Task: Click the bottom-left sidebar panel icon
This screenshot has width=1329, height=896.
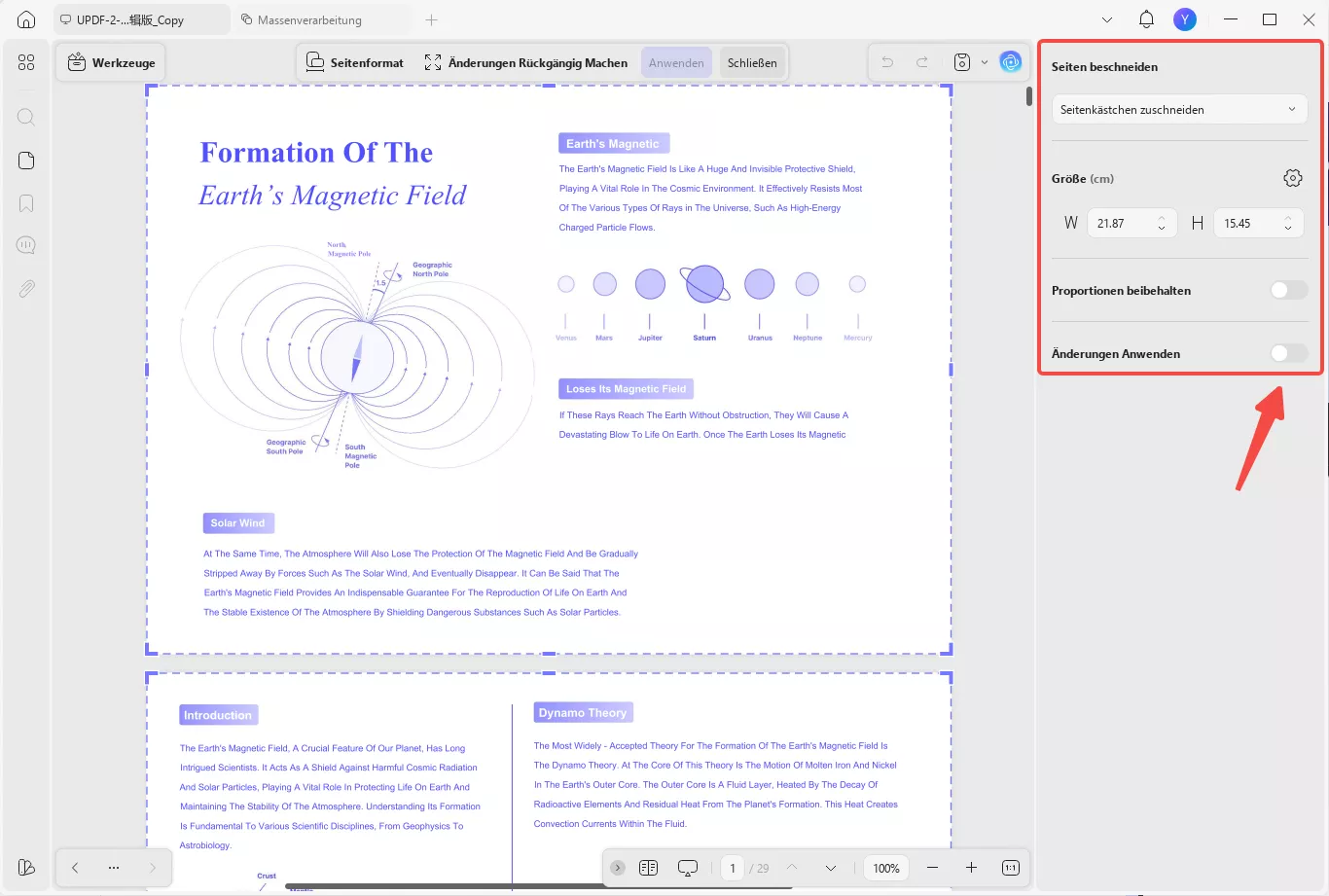Action: coord(26,868)
